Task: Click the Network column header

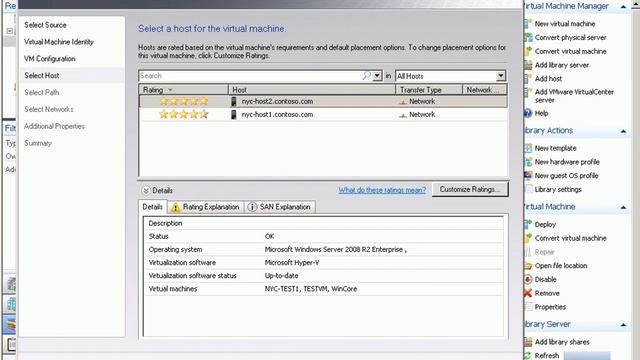Action: coord(485,89)
